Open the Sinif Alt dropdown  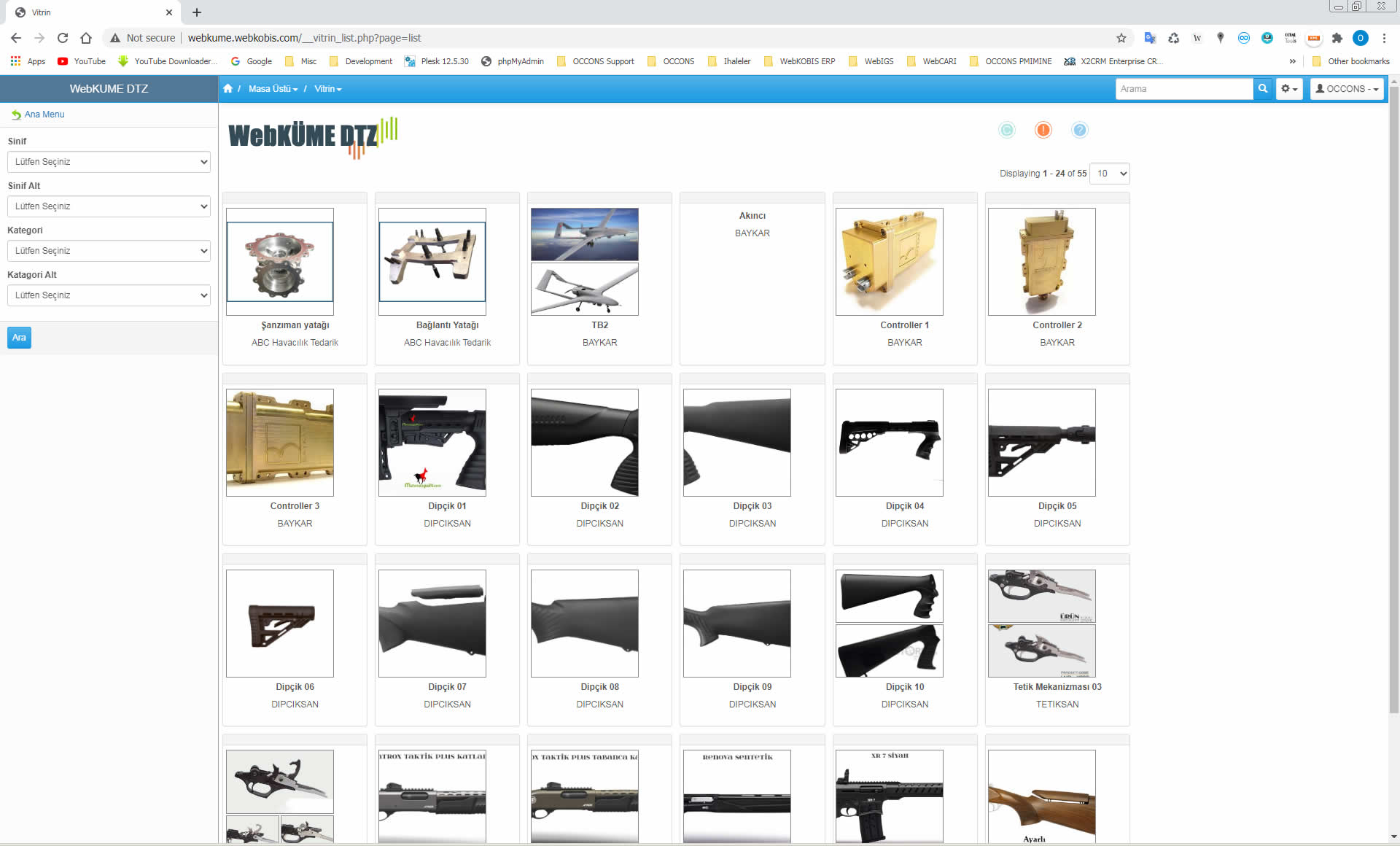pos(109,206)
